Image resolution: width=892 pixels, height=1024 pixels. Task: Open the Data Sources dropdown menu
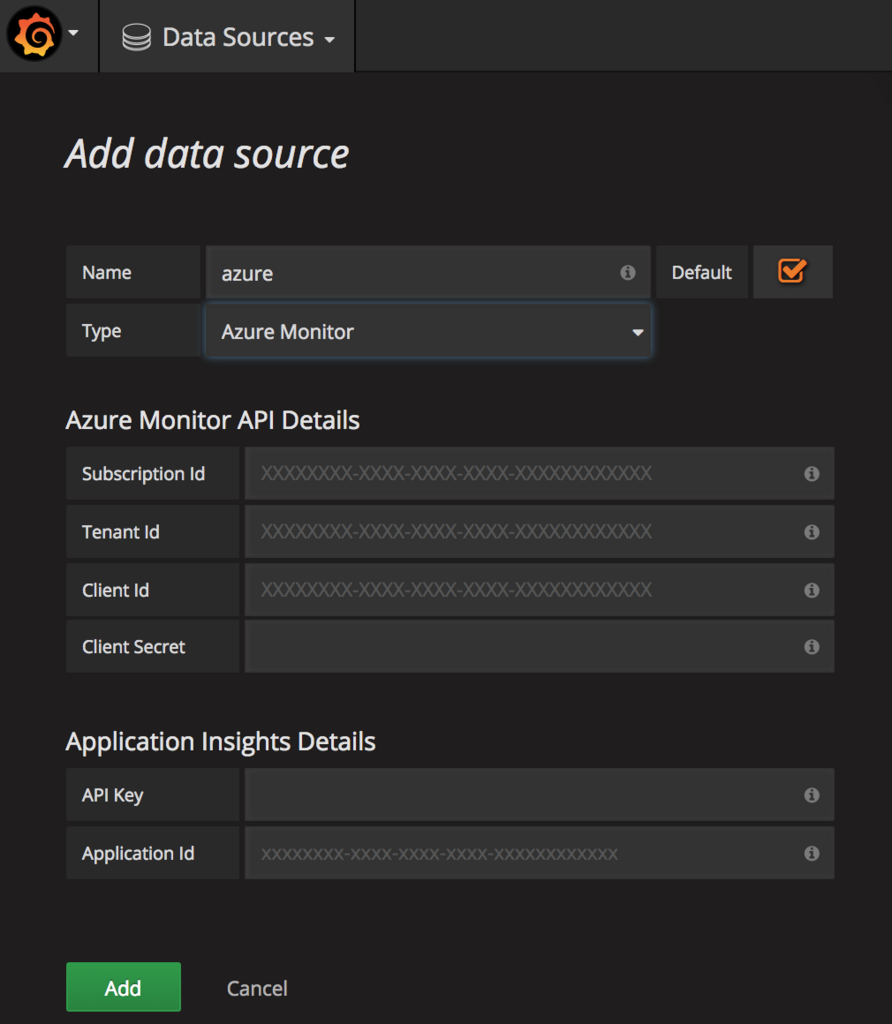pyautogui.click(x=228, y=37)
